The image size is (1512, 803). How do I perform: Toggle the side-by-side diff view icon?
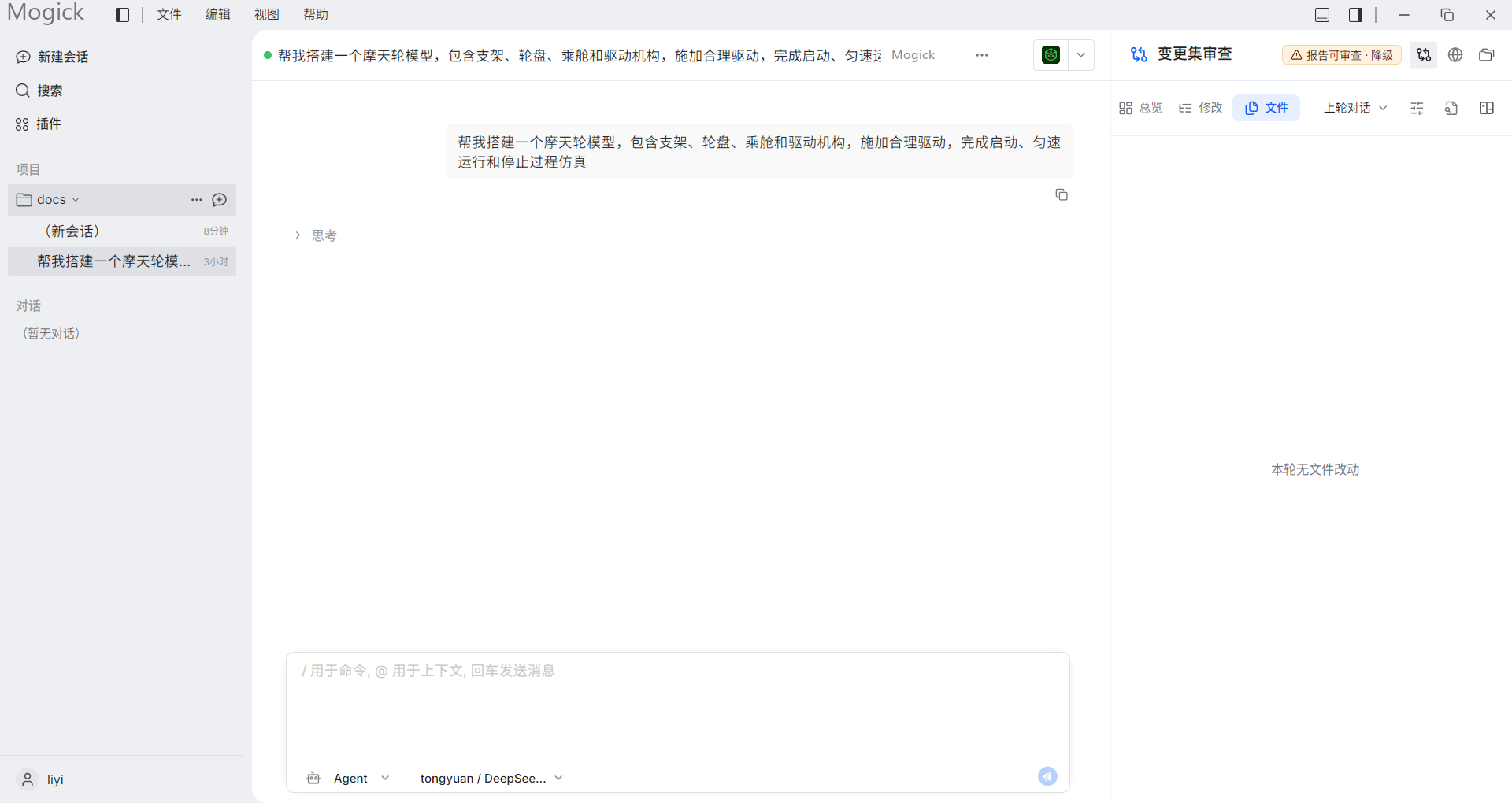tap(1487, 109)
